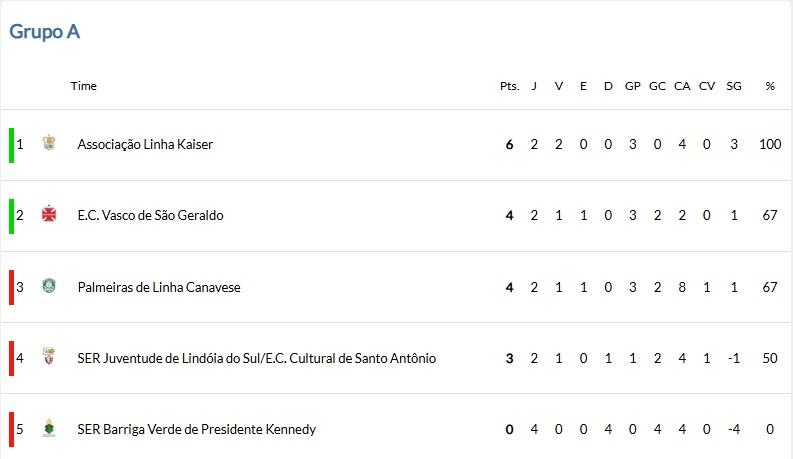Click the Vasco de São Geraldo crest
This screenshot has width=793, height=459.
coord(49,214)
